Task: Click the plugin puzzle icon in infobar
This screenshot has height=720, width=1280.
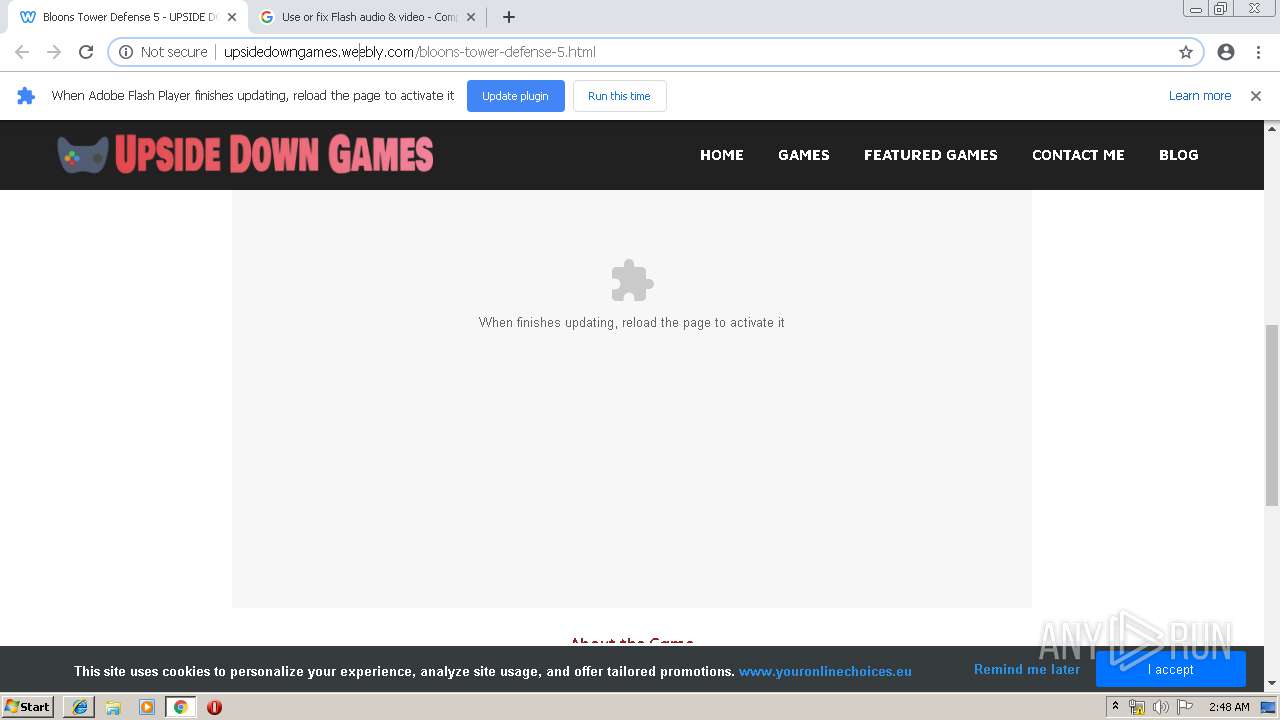Action: [27, 96]
